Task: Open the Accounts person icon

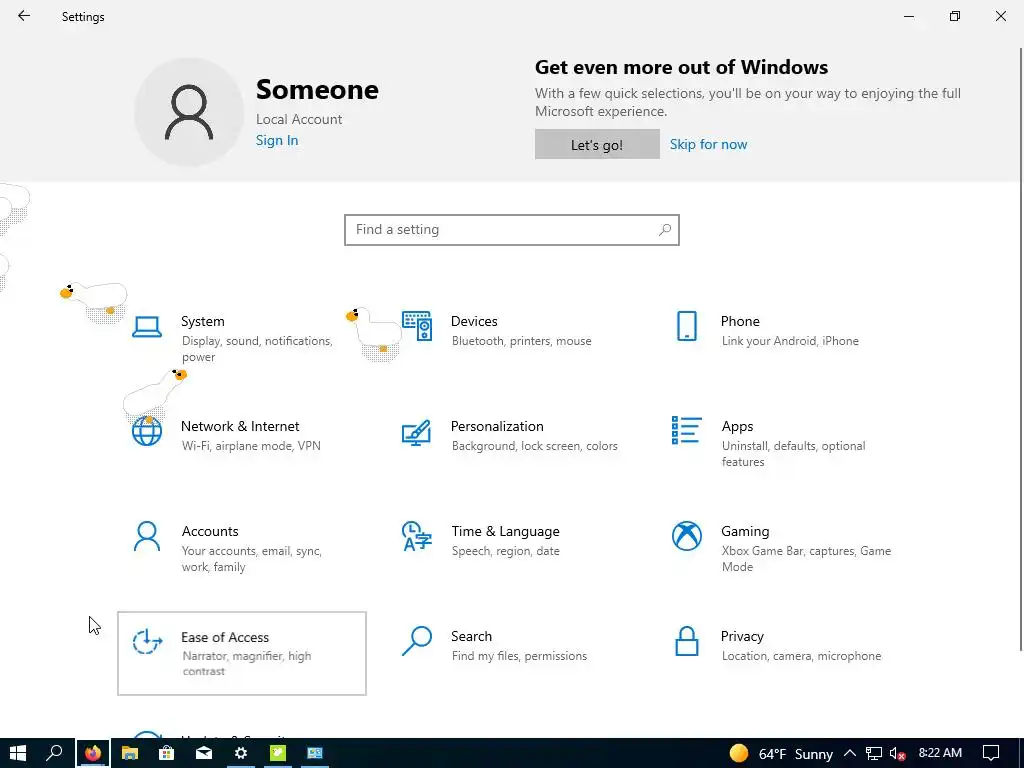Action: pyautogui.click(x=147, y=536)
